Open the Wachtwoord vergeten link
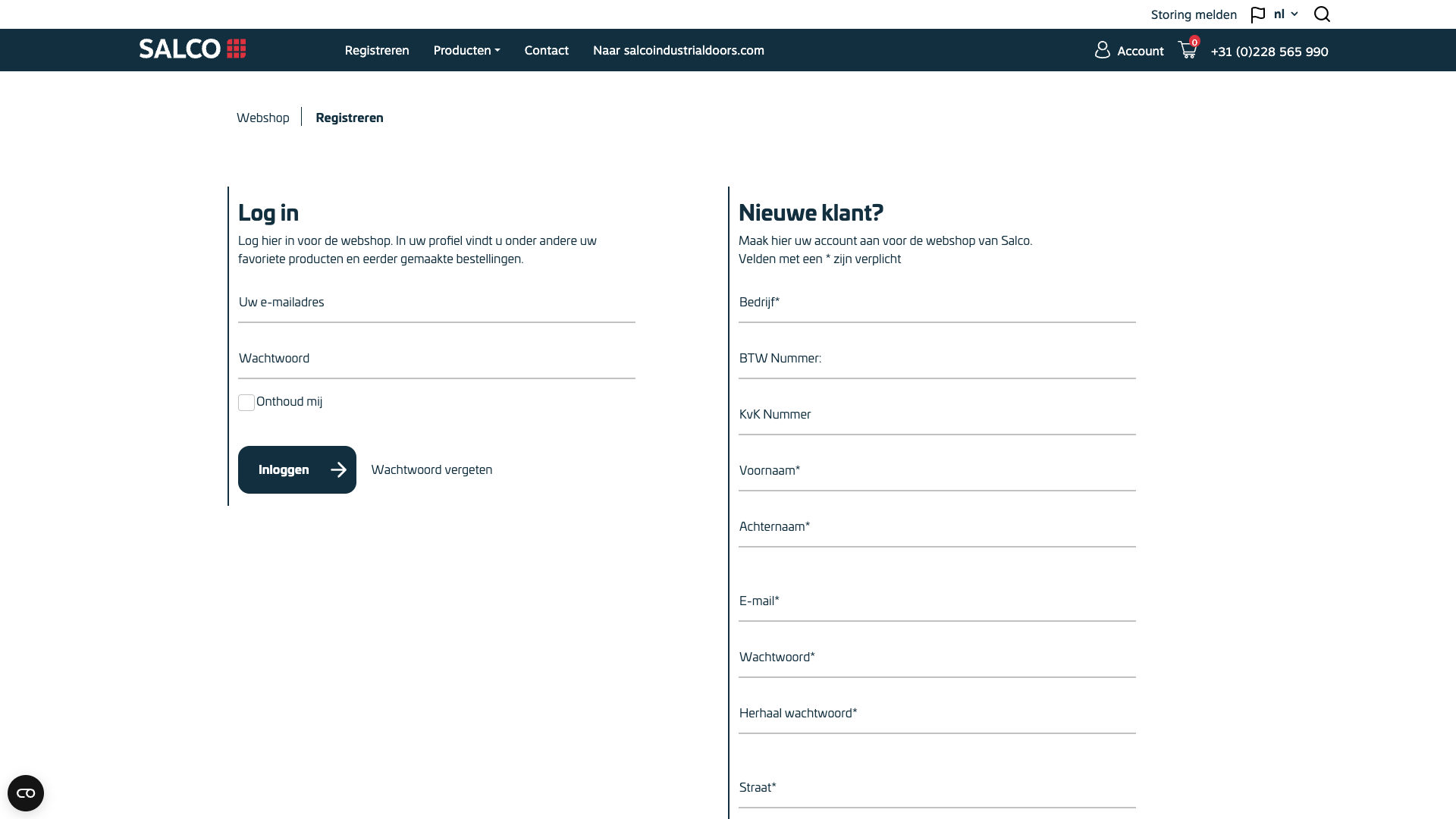 tap(431, 469)
